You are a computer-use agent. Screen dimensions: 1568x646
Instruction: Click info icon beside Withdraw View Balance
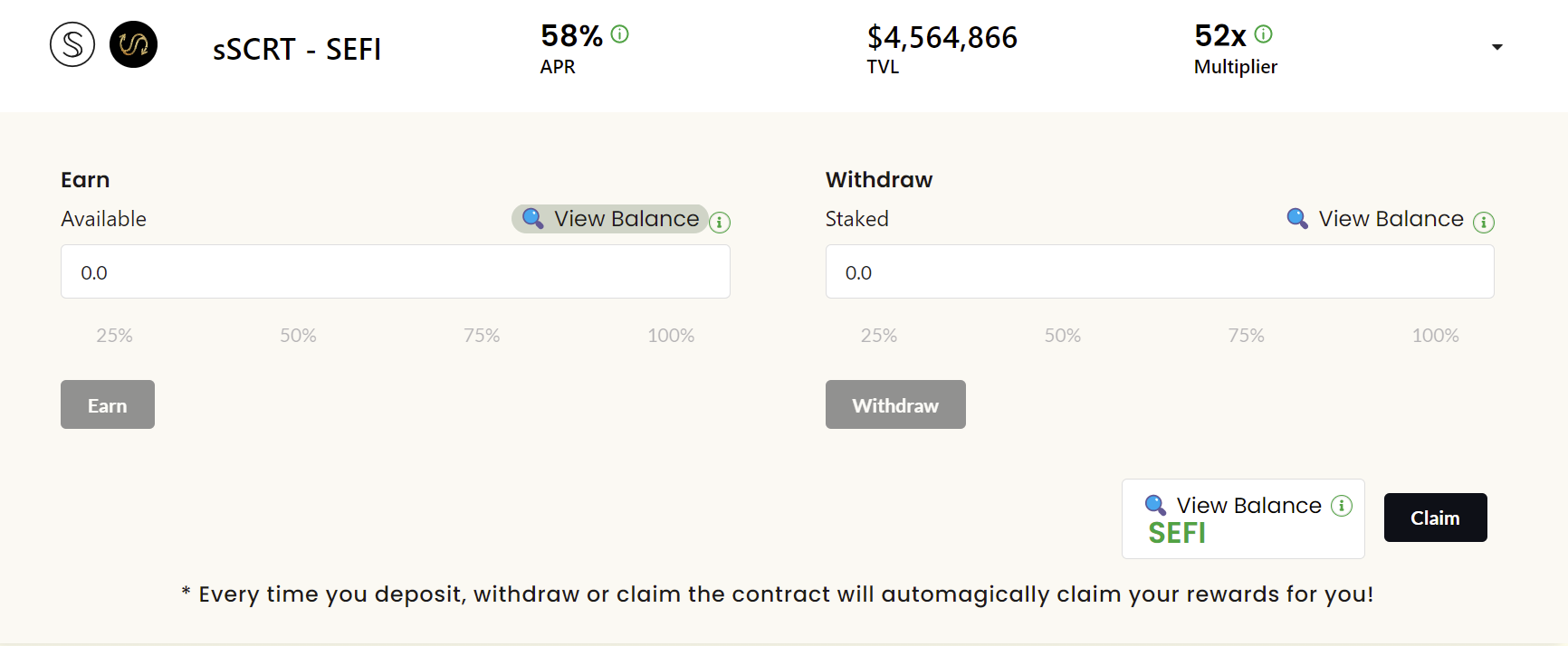pyautogui.click(x=1484, y=222)
